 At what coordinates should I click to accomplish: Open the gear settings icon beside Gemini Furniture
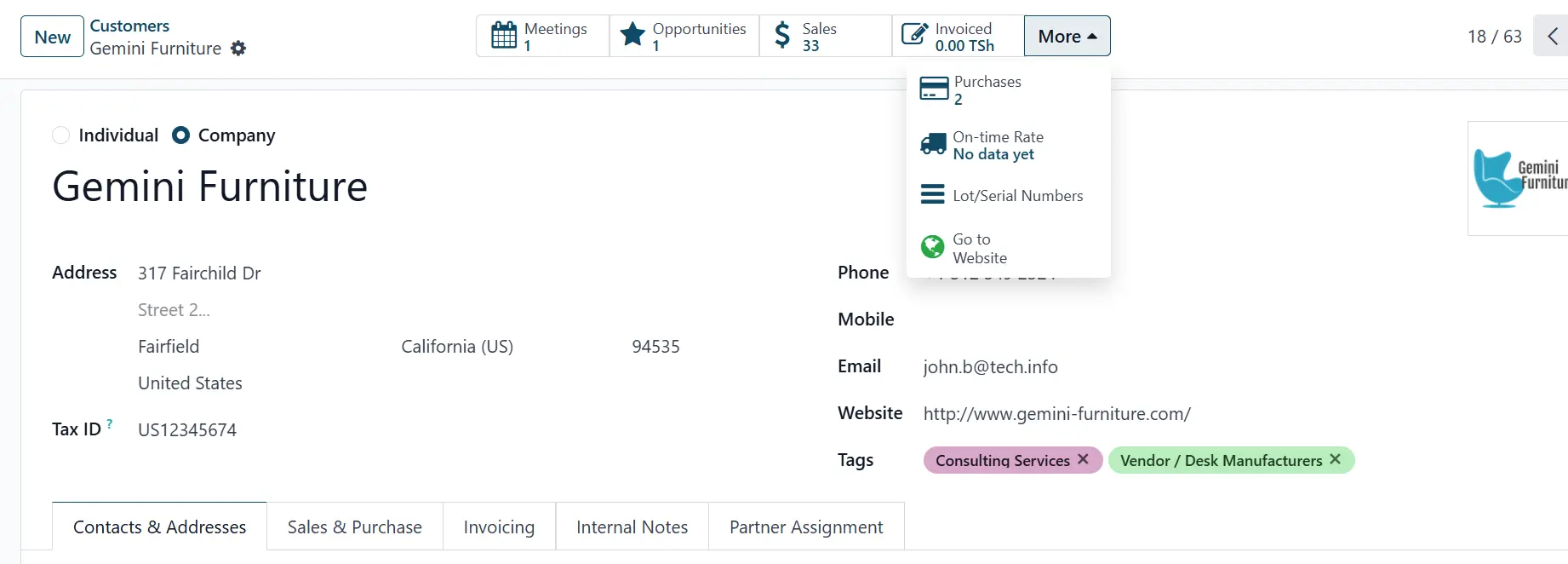pos(238,49)
